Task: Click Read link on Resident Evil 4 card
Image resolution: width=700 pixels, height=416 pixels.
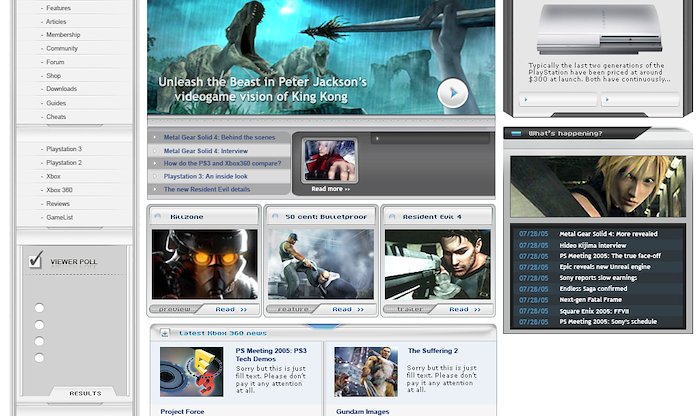Action: pos(465,309)
